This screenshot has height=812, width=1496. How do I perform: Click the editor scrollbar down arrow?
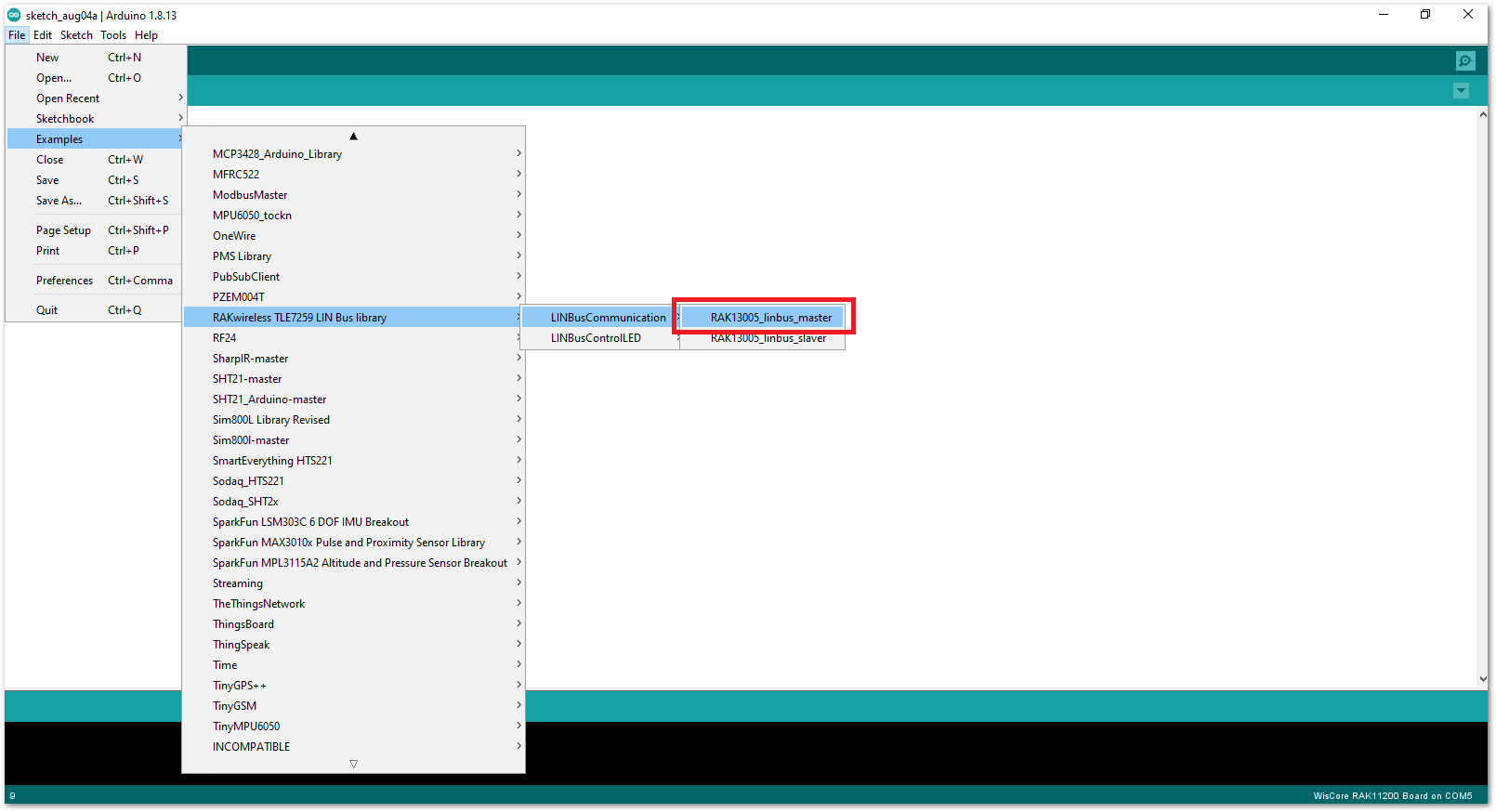1483,679
